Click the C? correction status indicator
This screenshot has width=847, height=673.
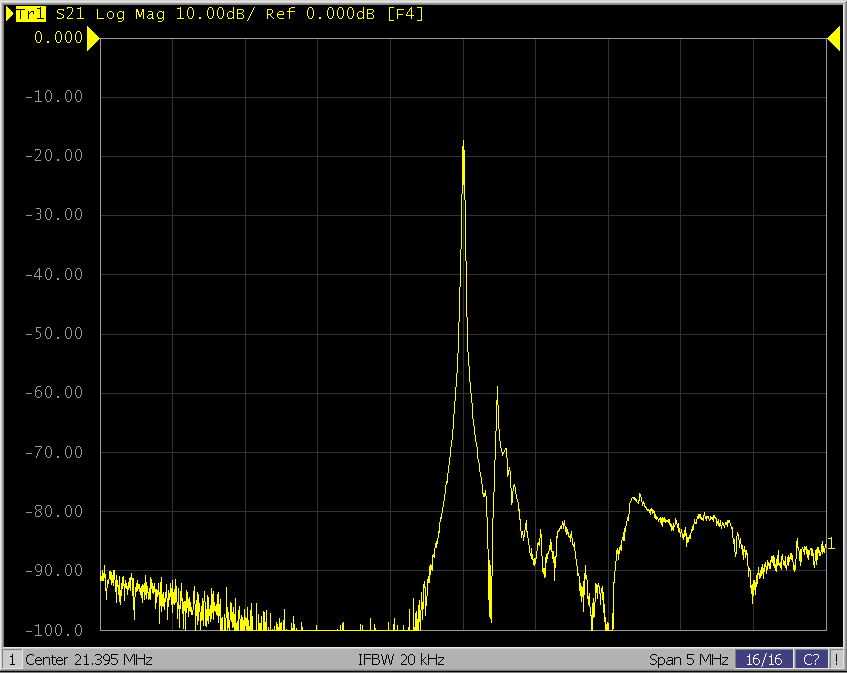tap(812, 660)
